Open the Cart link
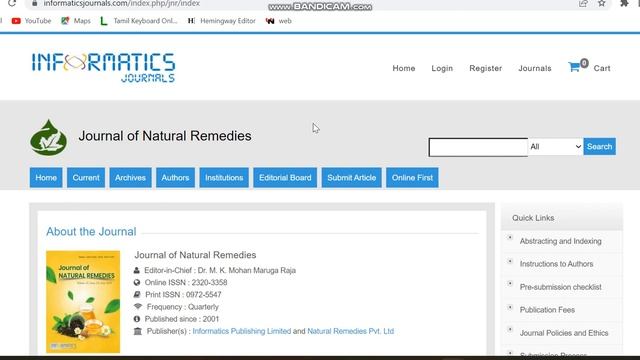The height and width of the screenshot is (360, 640). (602, 68)
